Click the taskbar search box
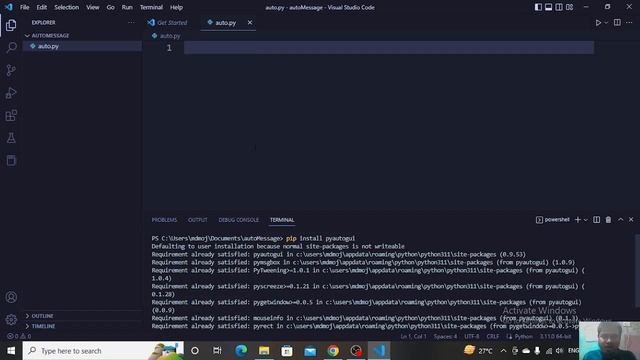The width and height of the screenshot is (640, 360). click(x=103, y=351)
